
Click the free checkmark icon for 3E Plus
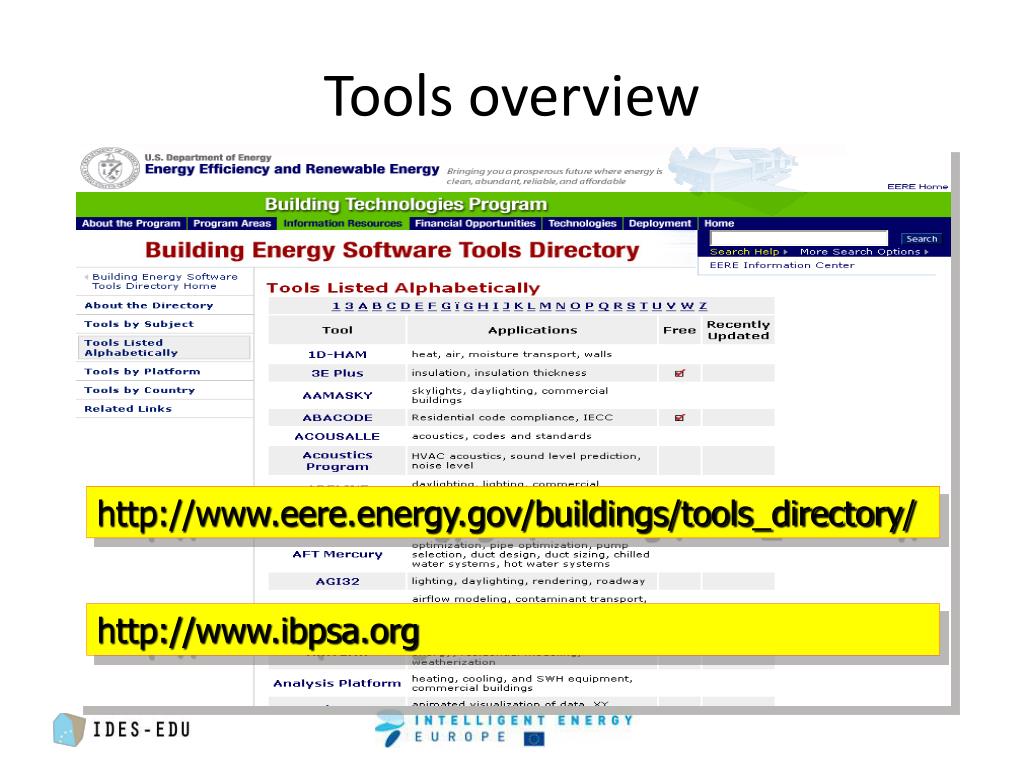(680, 374)
